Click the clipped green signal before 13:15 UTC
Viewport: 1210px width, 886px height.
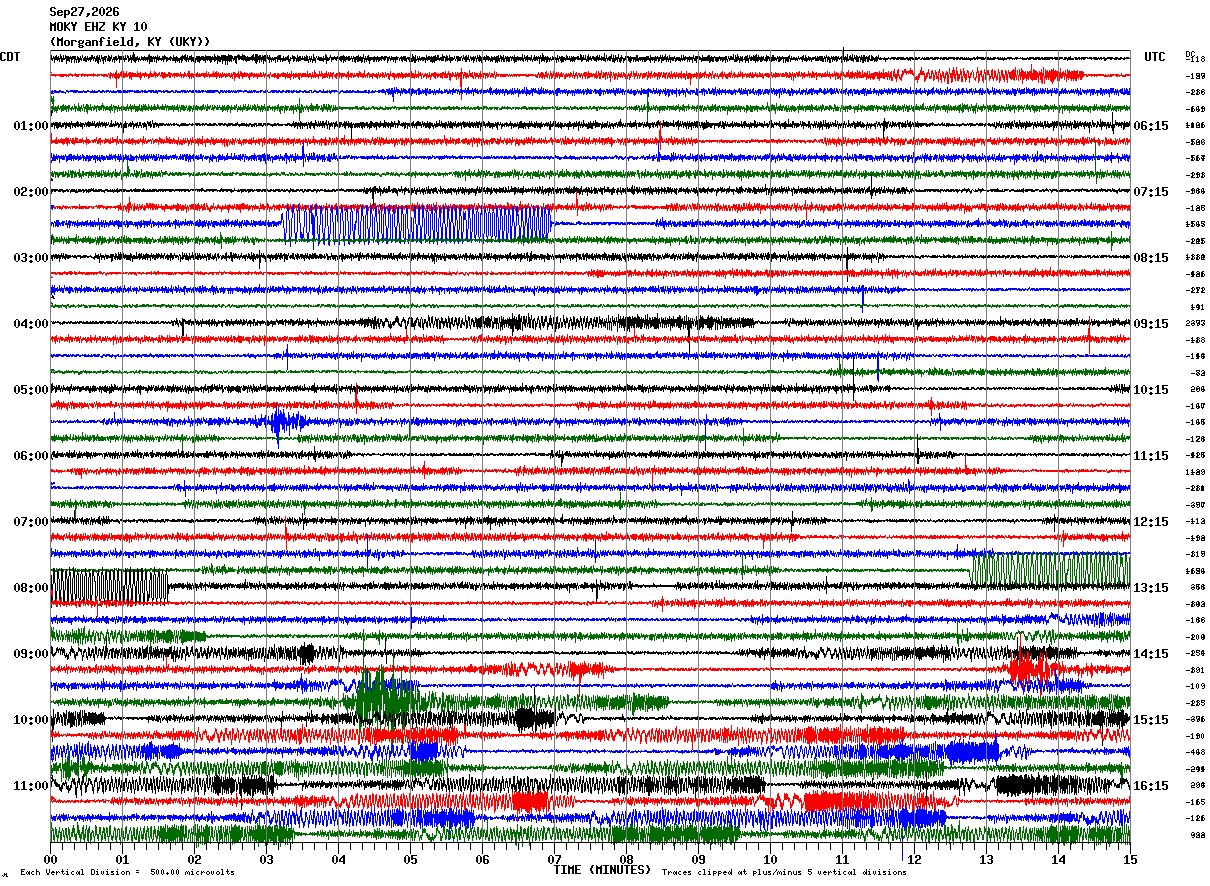coord(1050,570)
